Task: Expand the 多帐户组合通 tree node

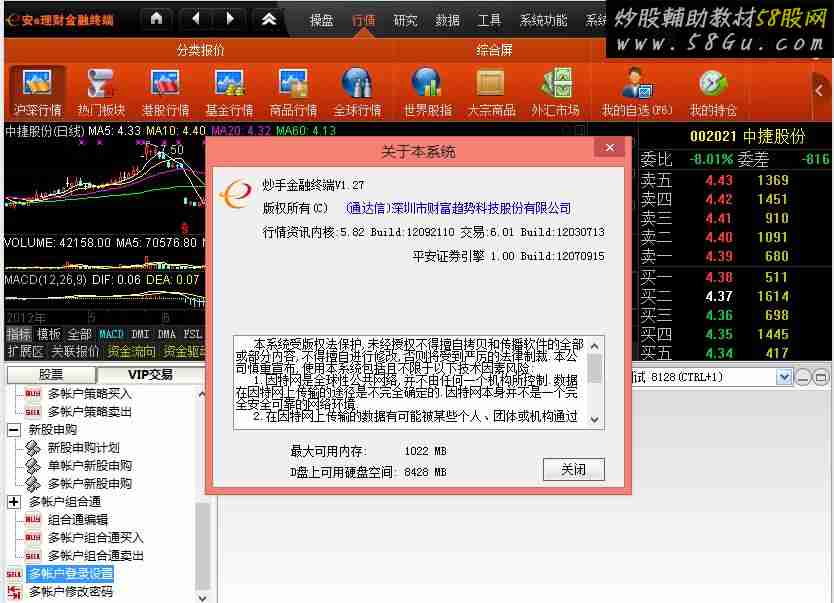Action: pos(14,501)
